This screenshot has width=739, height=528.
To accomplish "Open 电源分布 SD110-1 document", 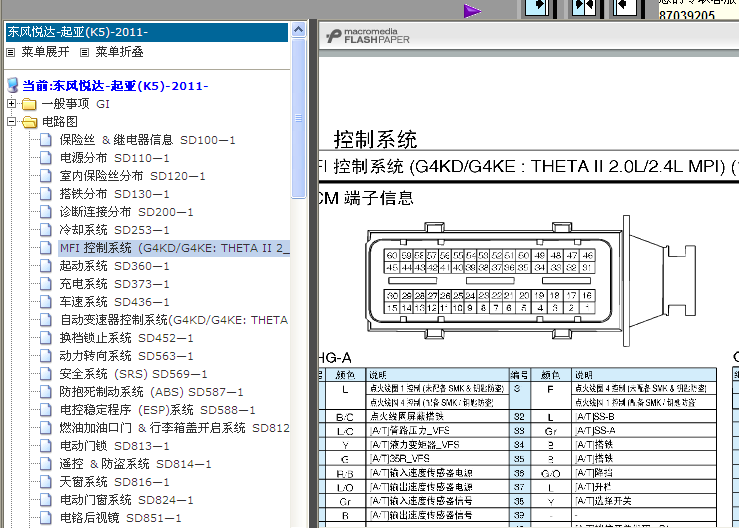I will click(114, 158).
